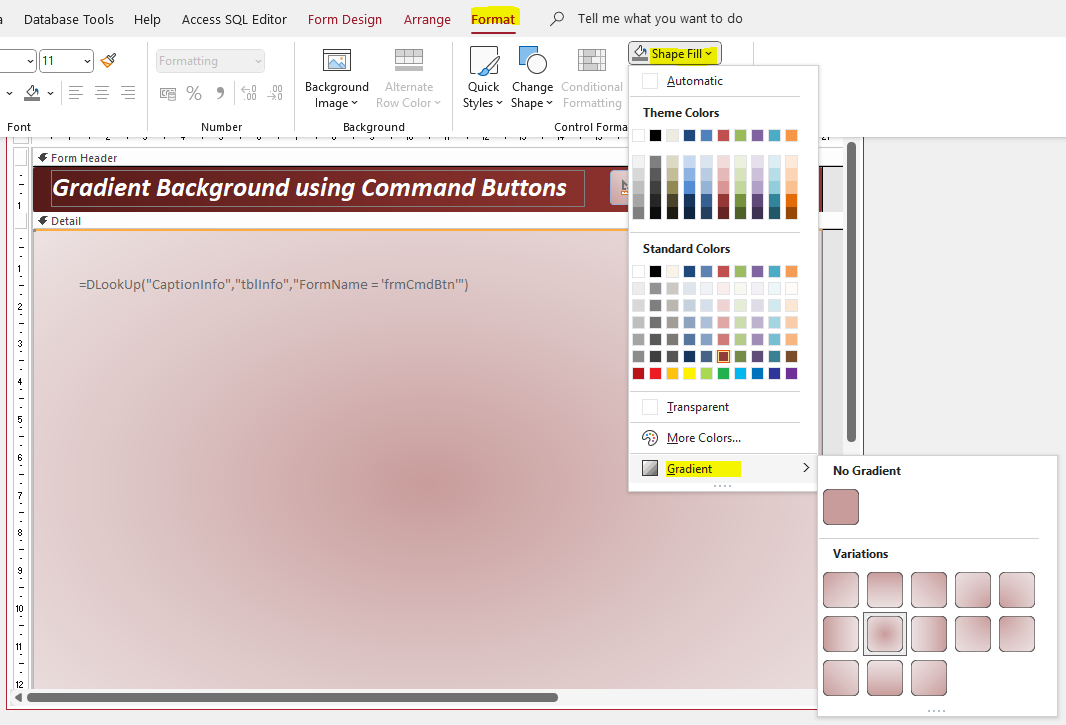Switch to the Form Design tab

(345, 20)
